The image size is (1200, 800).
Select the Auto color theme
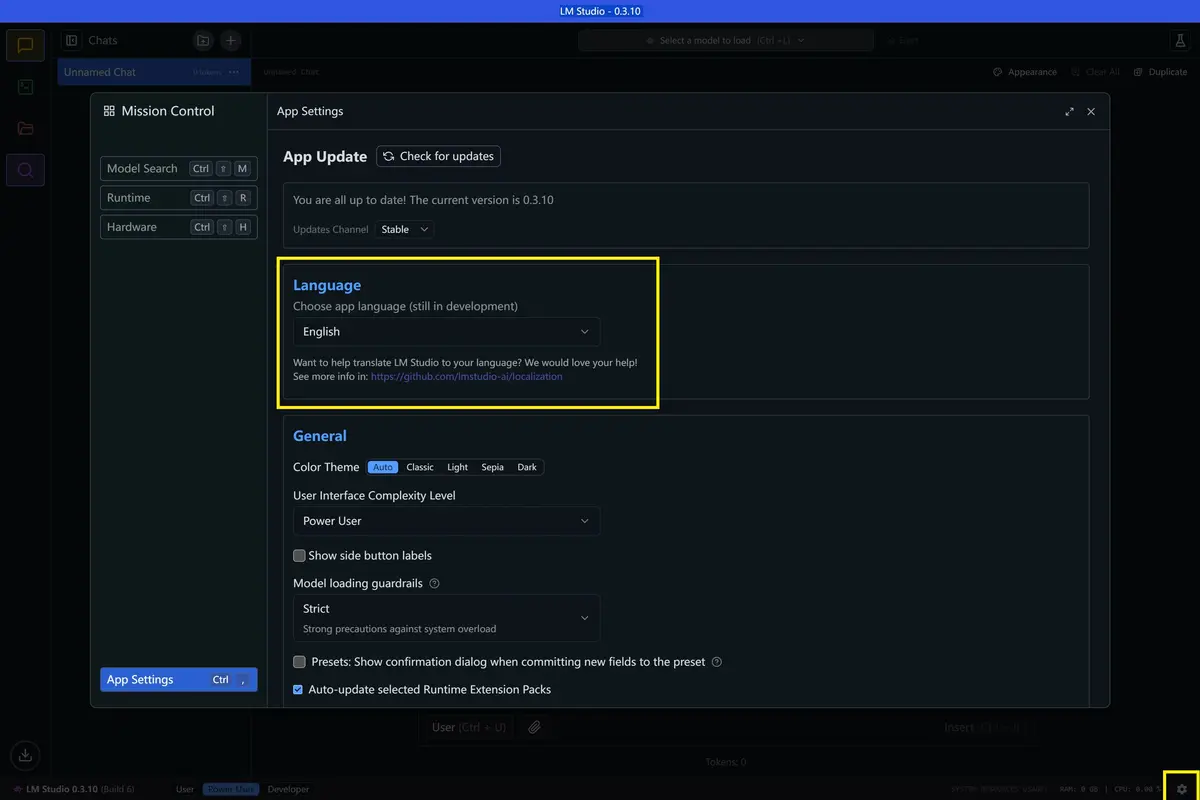pyautogui.click(x=383, y=467)
